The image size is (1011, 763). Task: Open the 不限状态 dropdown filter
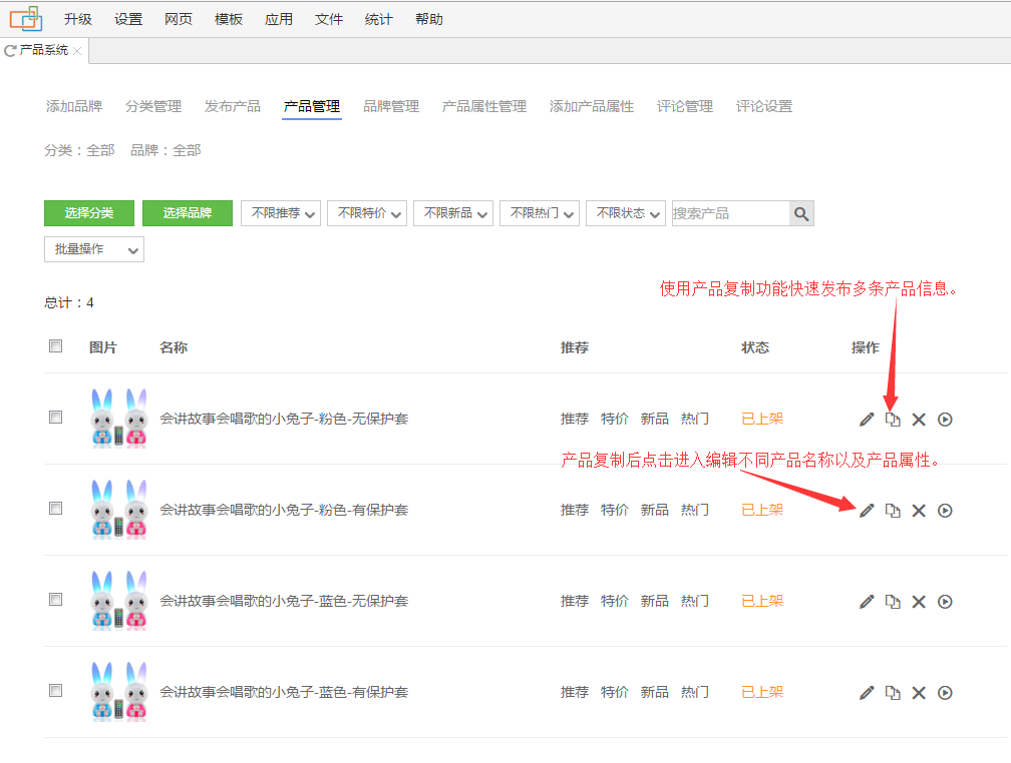(625, 213)
